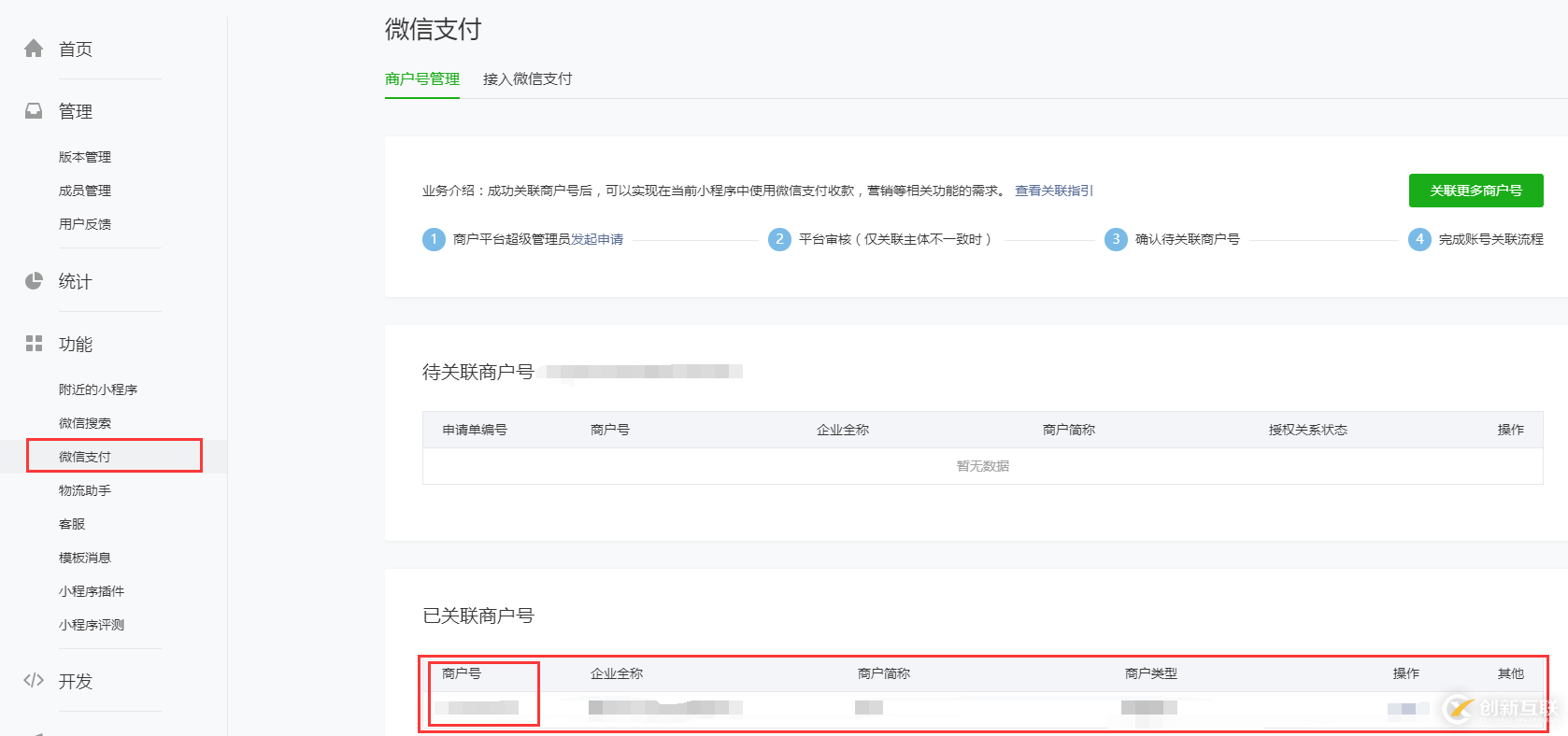Image resolution: width=1568 pixels, height=736 pixels.
Task: Click the pie chart icon beside 统计
Action: pos(34,281)
